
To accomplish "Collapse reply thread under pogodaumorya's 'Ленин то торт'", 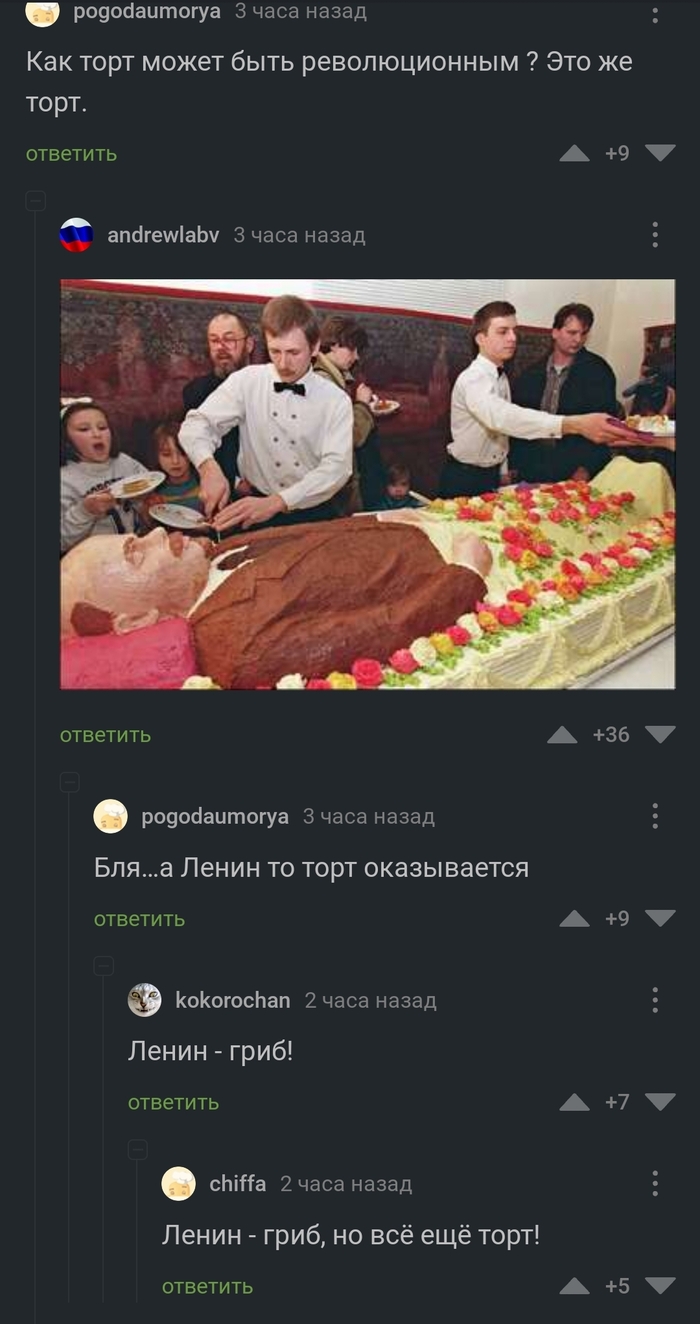I will (69, 782).
